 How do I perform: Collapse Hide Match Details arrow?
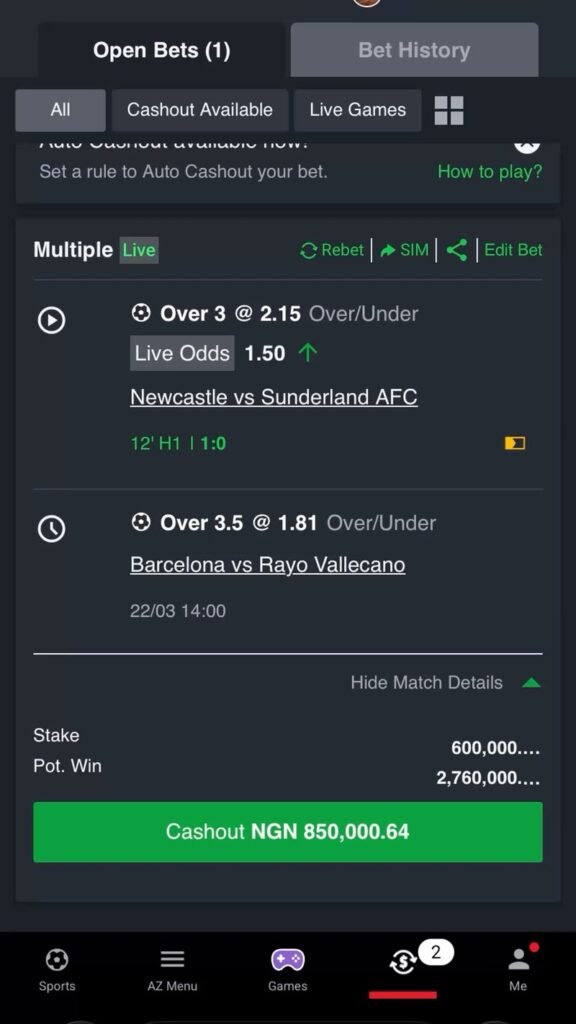(532, 683)
